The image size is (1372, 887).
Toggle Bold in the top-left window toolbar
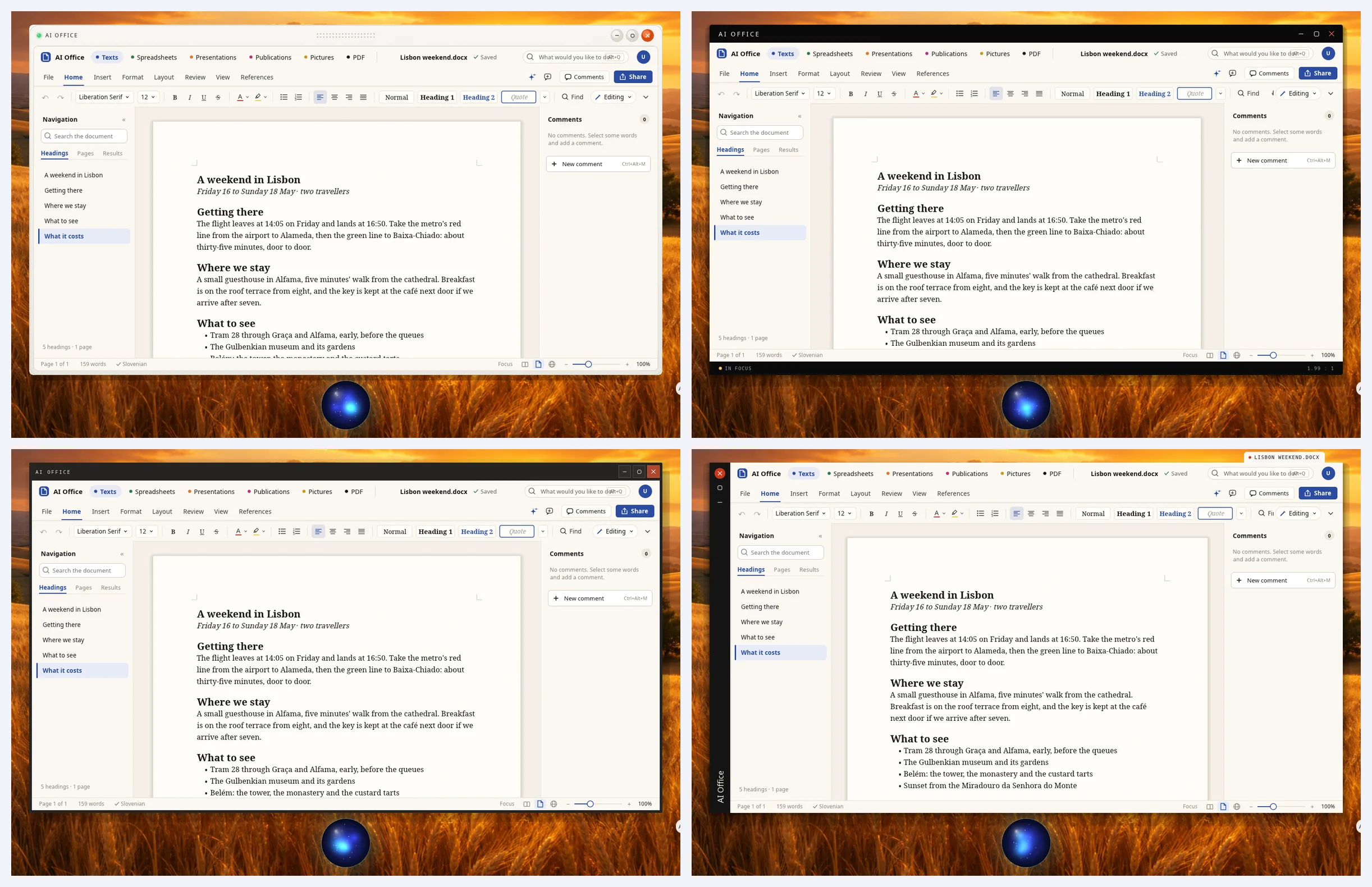tap(175, 97)
